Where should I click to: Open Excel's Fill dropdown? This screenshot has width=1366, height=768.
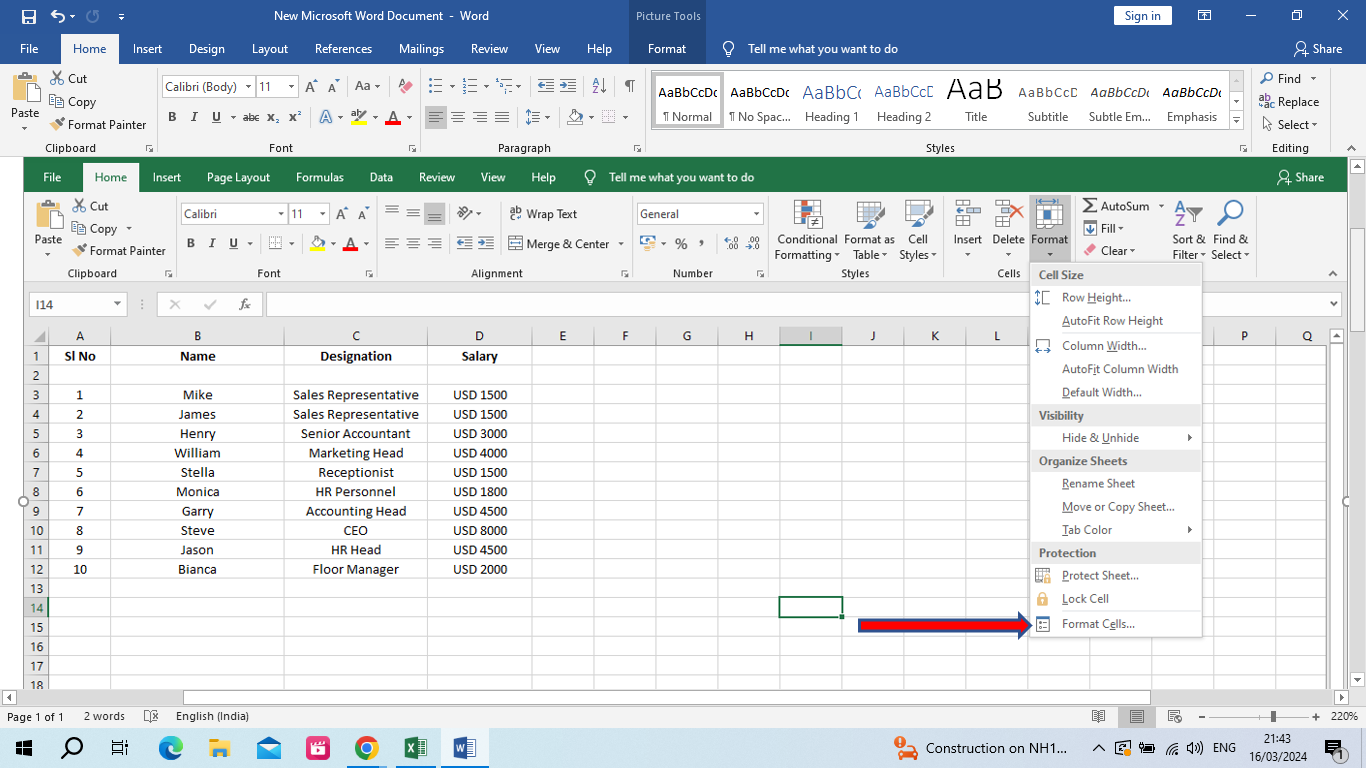coord(1103,229)
